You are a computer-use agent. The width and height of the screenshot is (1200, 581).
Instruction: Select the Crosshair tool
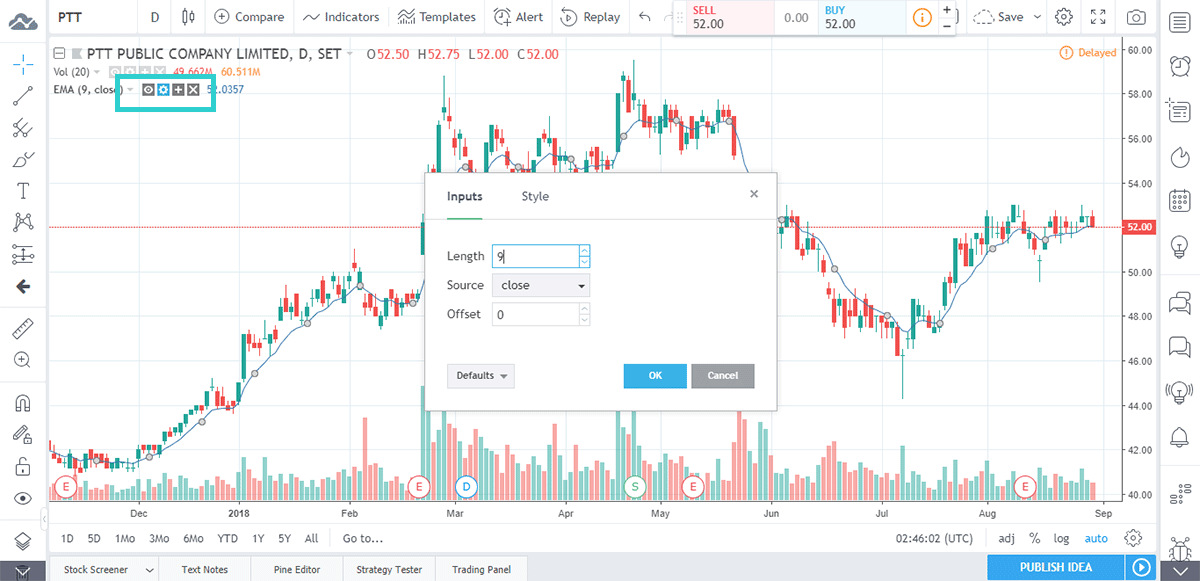pos(22,63)
